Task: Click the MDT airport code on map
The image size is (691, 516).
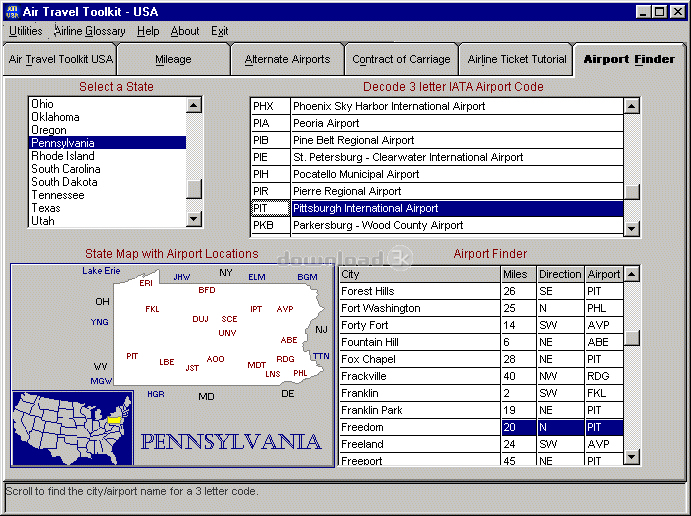Action: pyautogui.click(x=257, y=365)
